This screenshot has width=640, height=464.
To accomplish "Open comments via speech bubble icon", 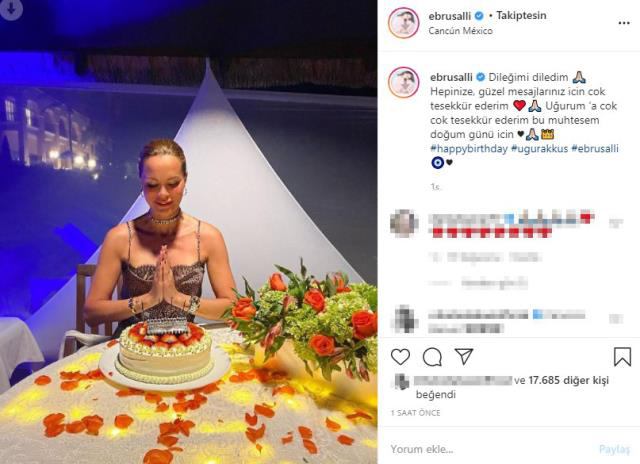I will point(432,357).
